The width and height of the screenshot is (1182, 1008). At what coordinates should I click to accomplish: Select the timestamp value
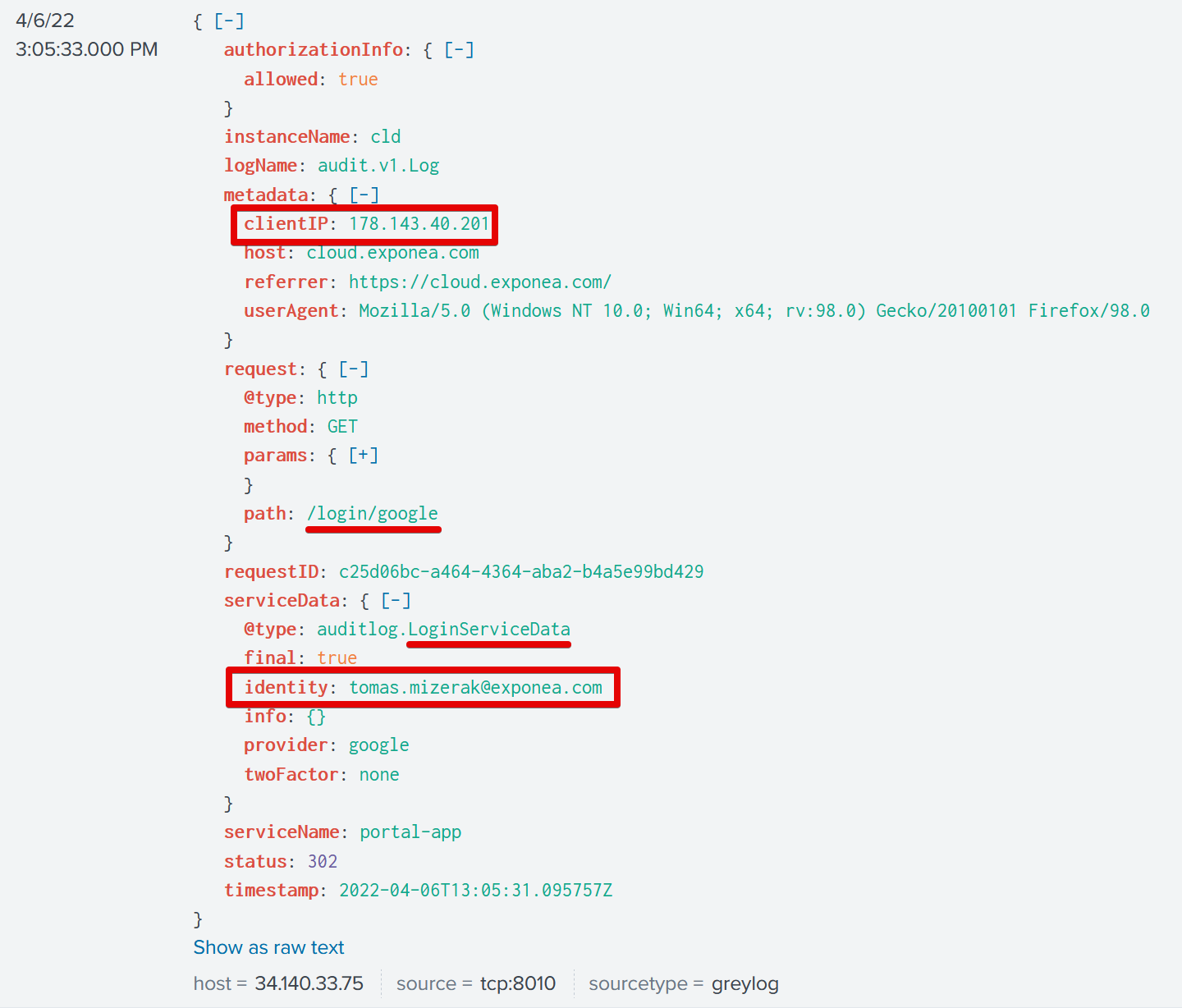coord(476,891)
